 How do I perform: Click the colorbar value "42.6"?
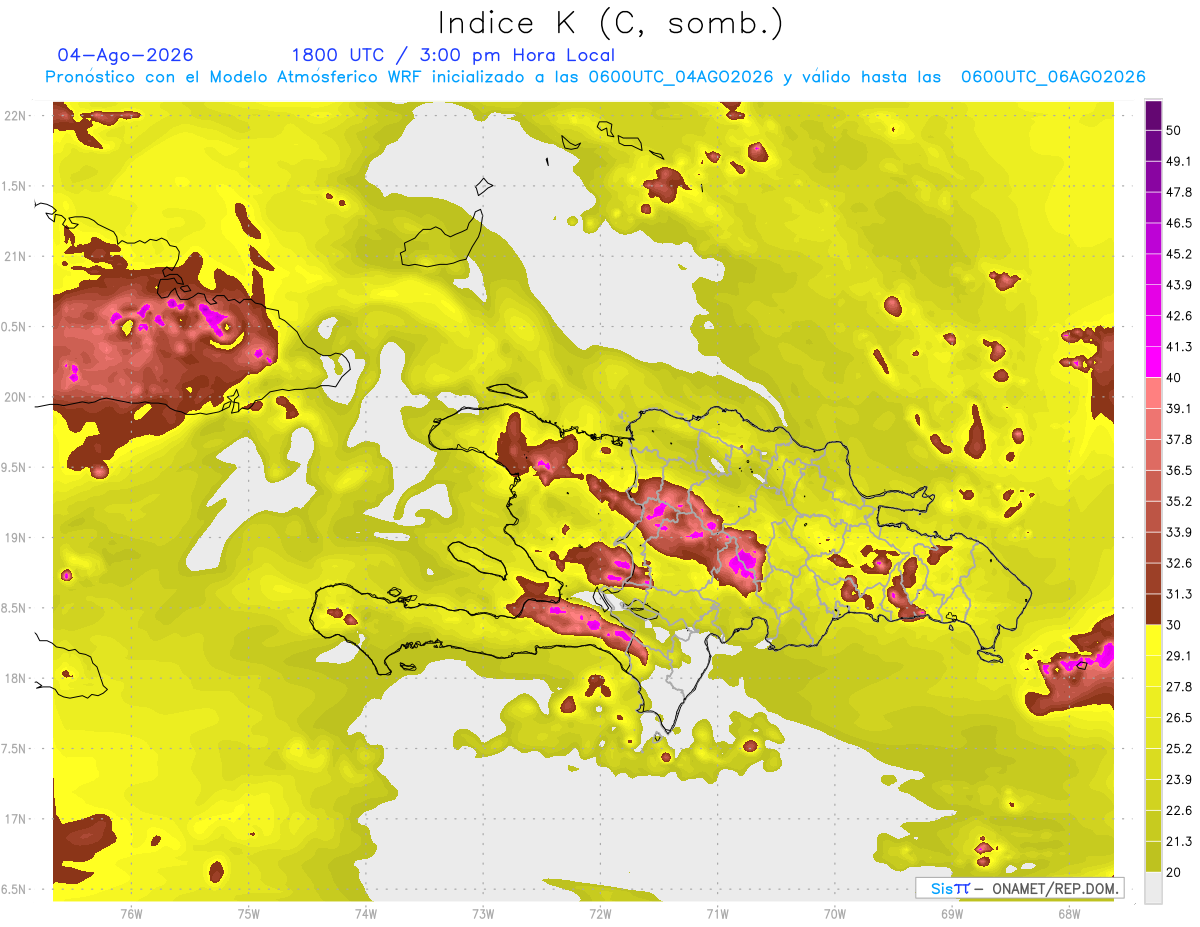pos(1179,316)
